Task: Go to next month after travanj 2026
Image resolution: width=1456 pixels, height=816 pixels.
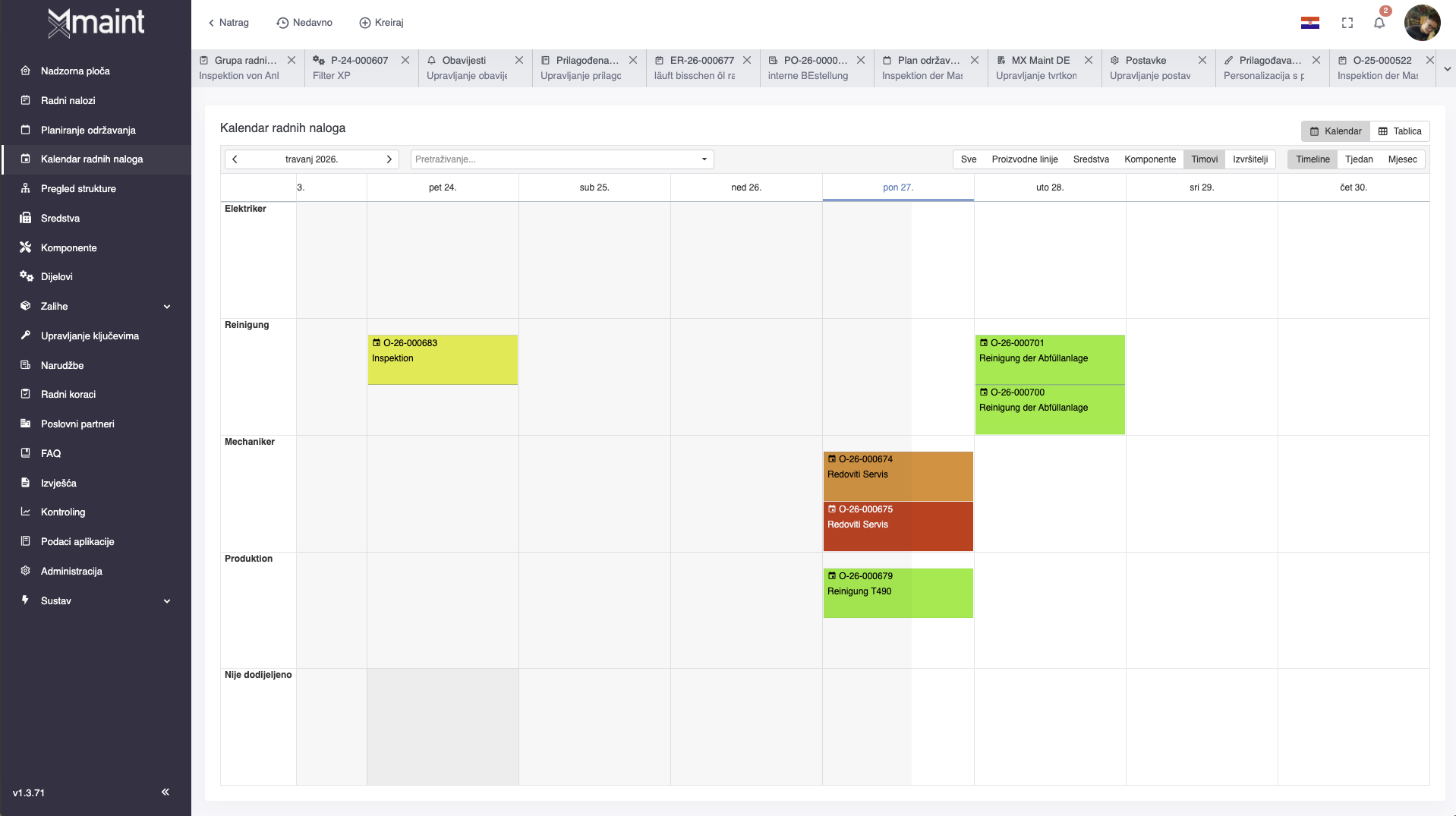Action: [x=389, y=159]
